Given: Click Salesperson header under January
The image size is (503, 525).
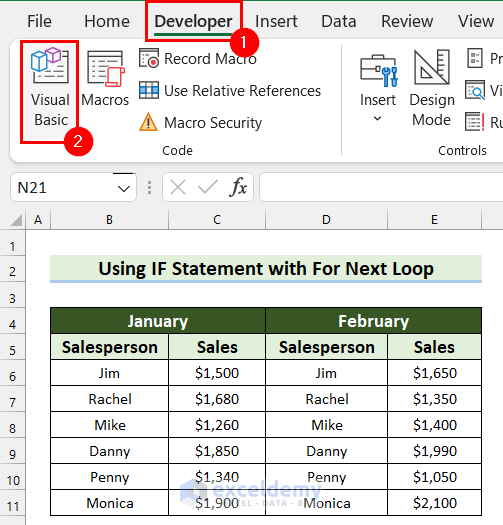Looking at the screenshot, I should (110, 347).
